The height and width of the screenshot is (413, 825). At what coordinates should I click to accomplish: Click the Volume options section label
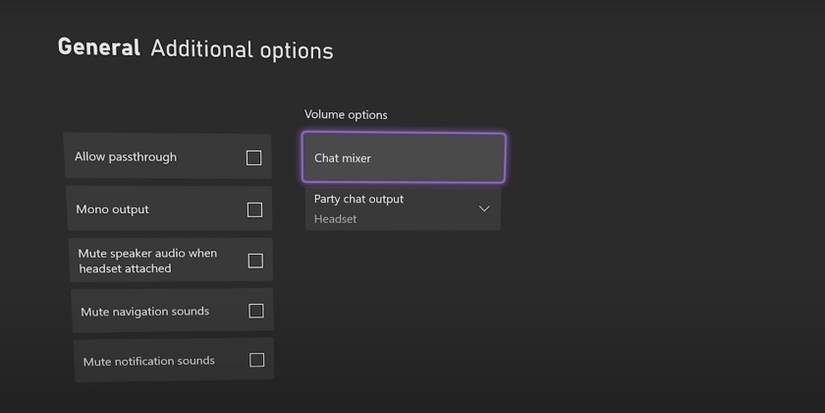346,115
